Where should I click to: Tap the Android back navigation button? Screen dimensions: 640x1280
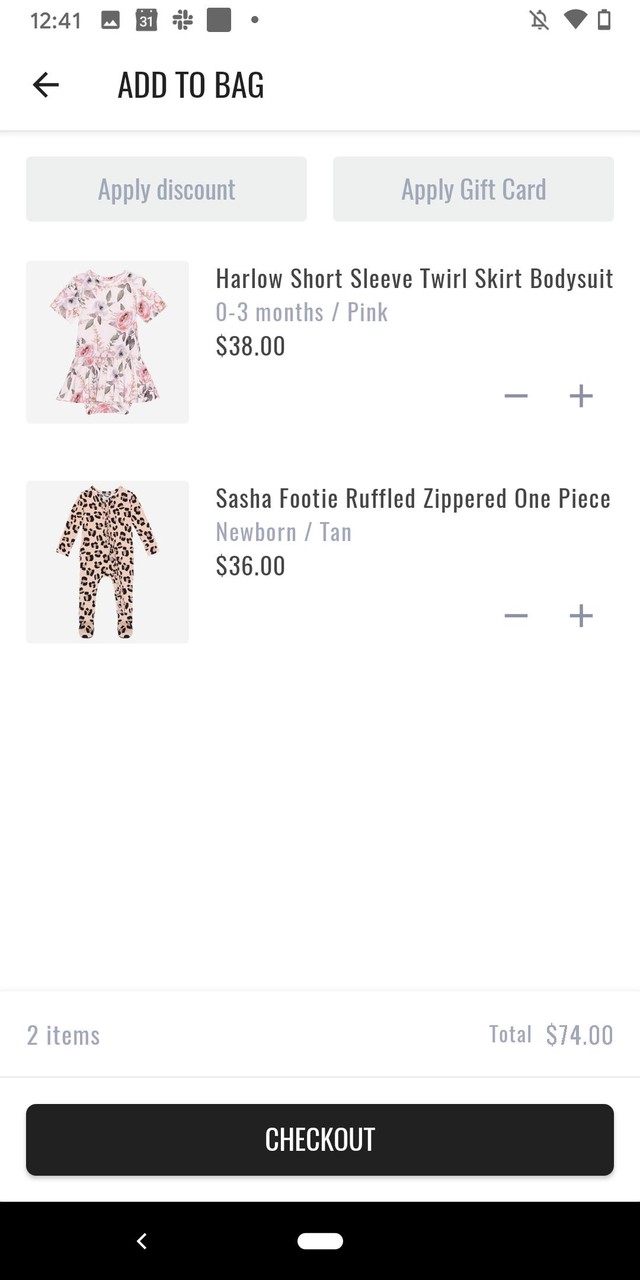coord(142,1241)
